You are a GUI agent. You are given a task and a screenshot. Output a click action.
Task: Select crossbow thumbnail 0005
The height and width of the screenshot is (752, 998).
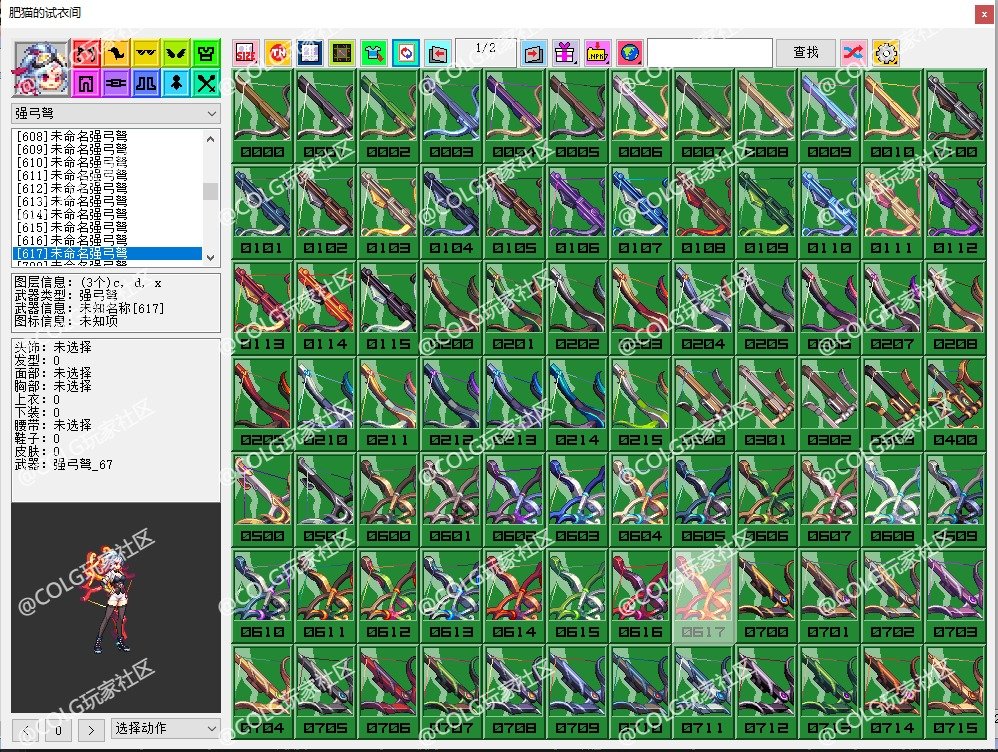click(577, 116)
